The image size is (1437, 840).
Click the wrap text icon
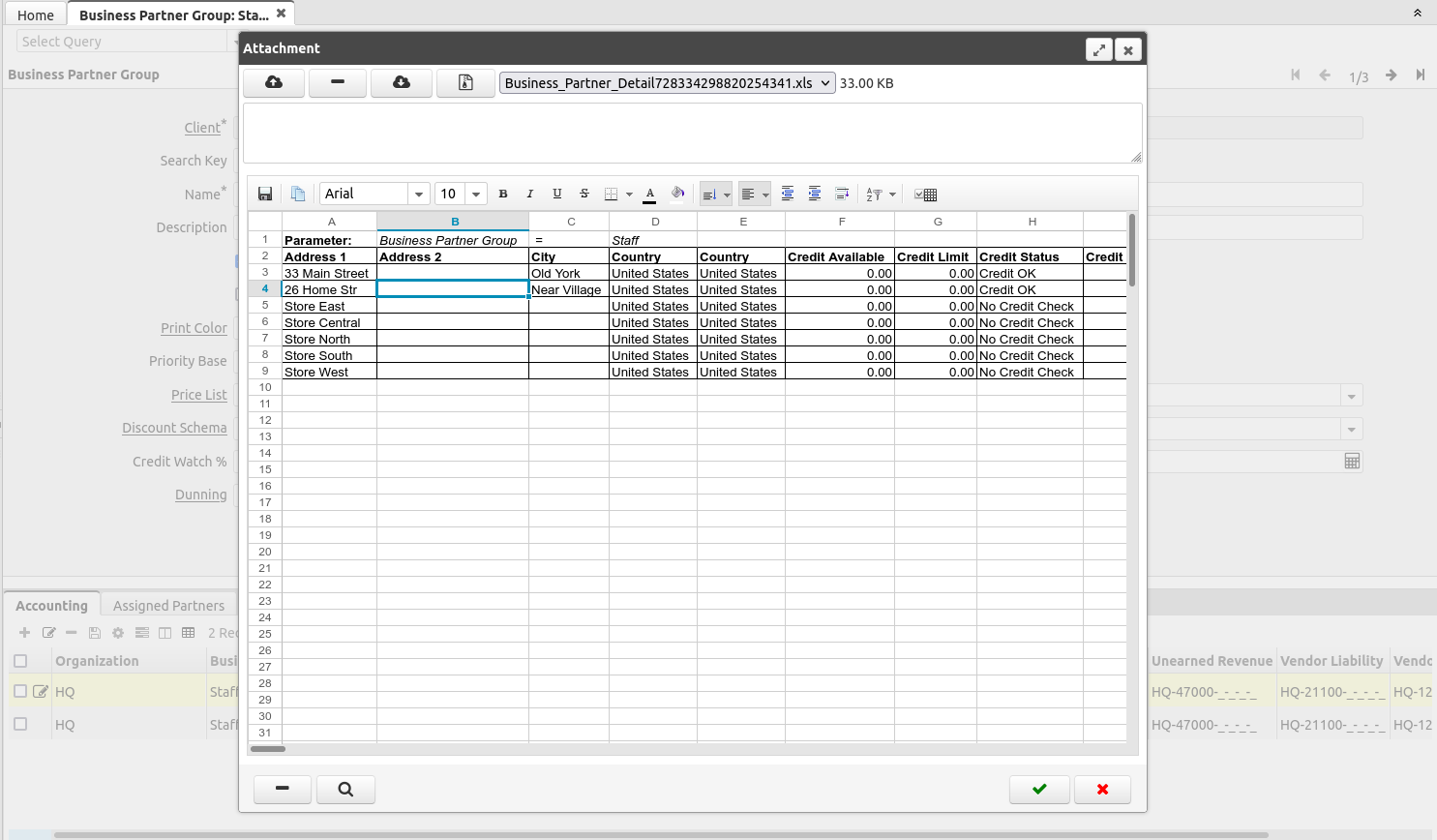click(x=842, y=195)
